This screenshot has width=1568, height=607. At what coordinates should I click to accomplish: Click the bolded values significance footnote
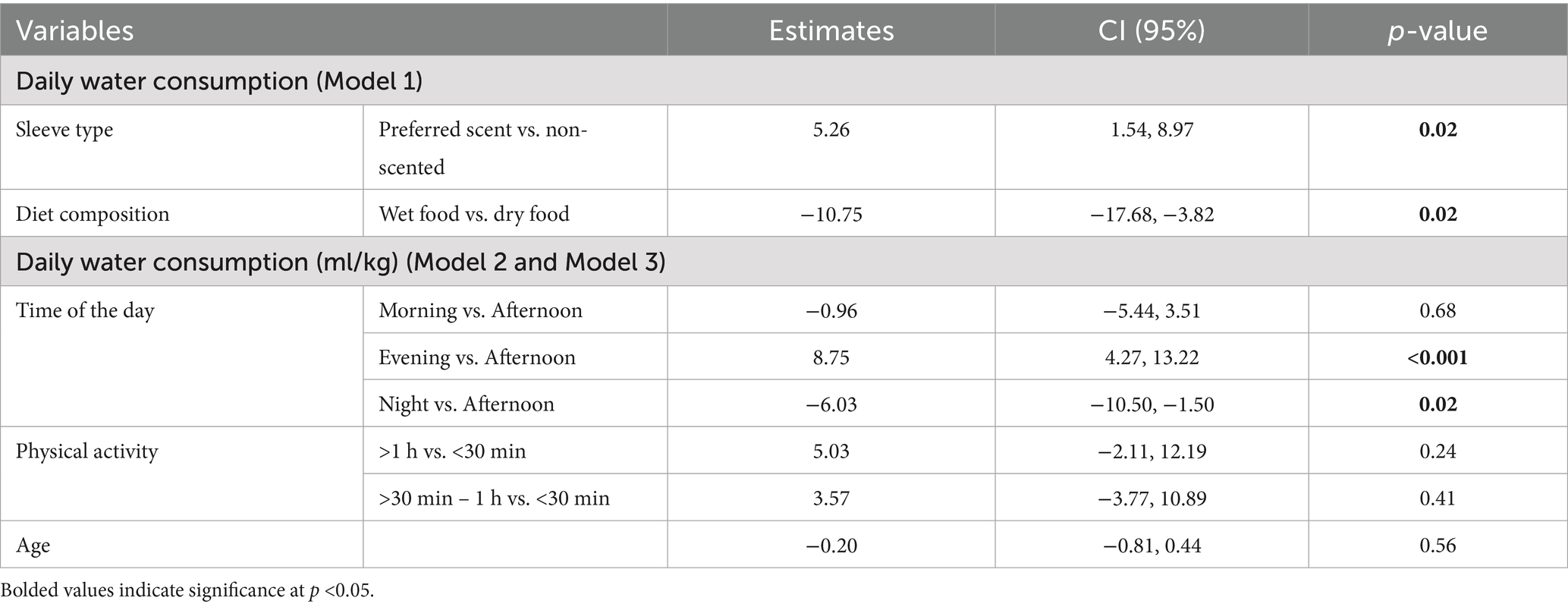click(x=187, y=591)
